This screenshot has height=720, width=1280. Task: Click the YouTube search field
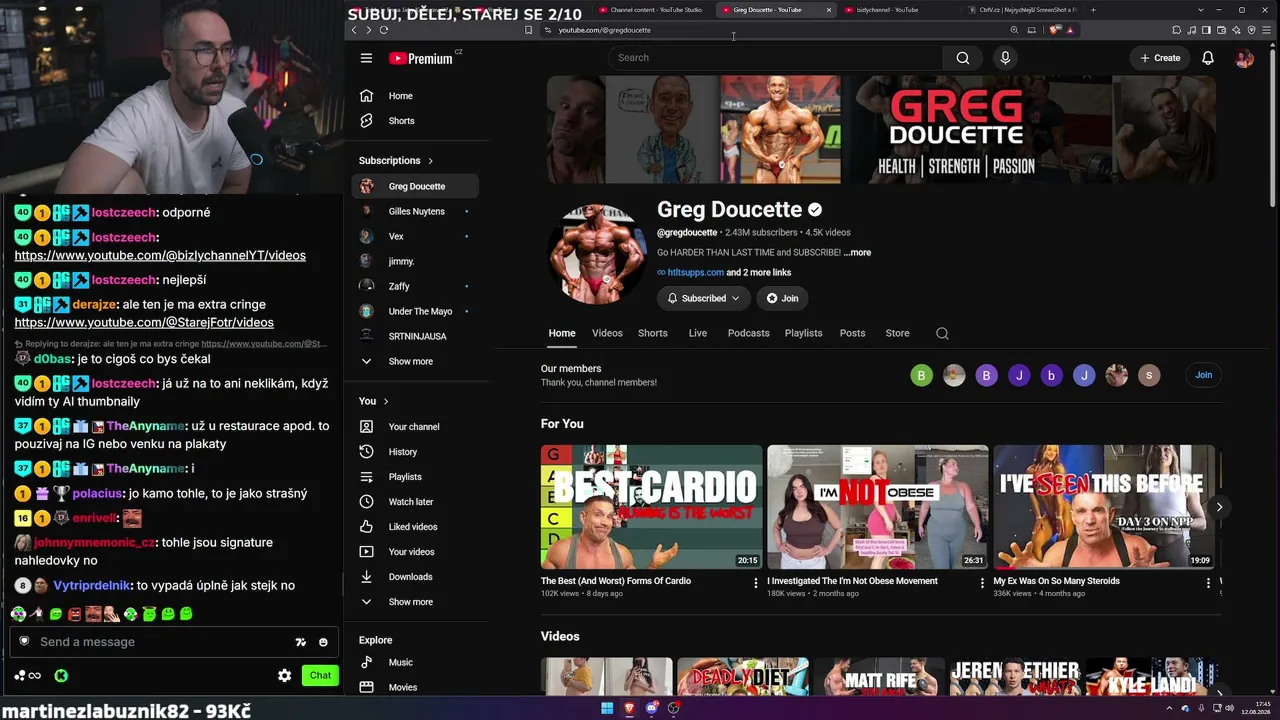pyautogui.click(x=775, y=58)
